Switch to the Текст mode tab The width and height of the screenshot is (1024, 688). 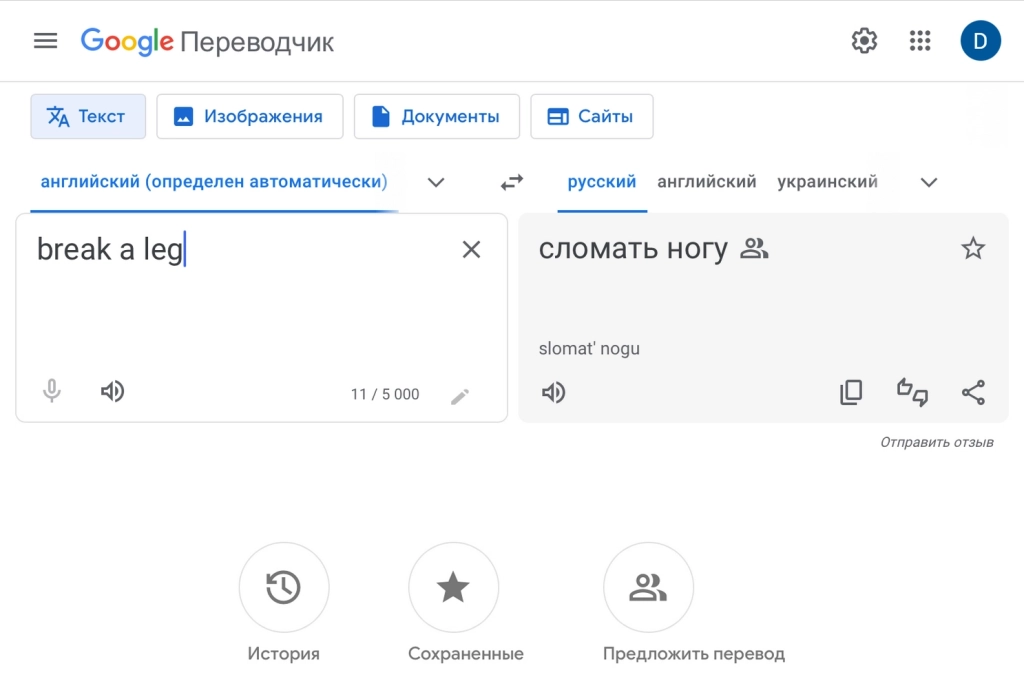click(88, 116)
